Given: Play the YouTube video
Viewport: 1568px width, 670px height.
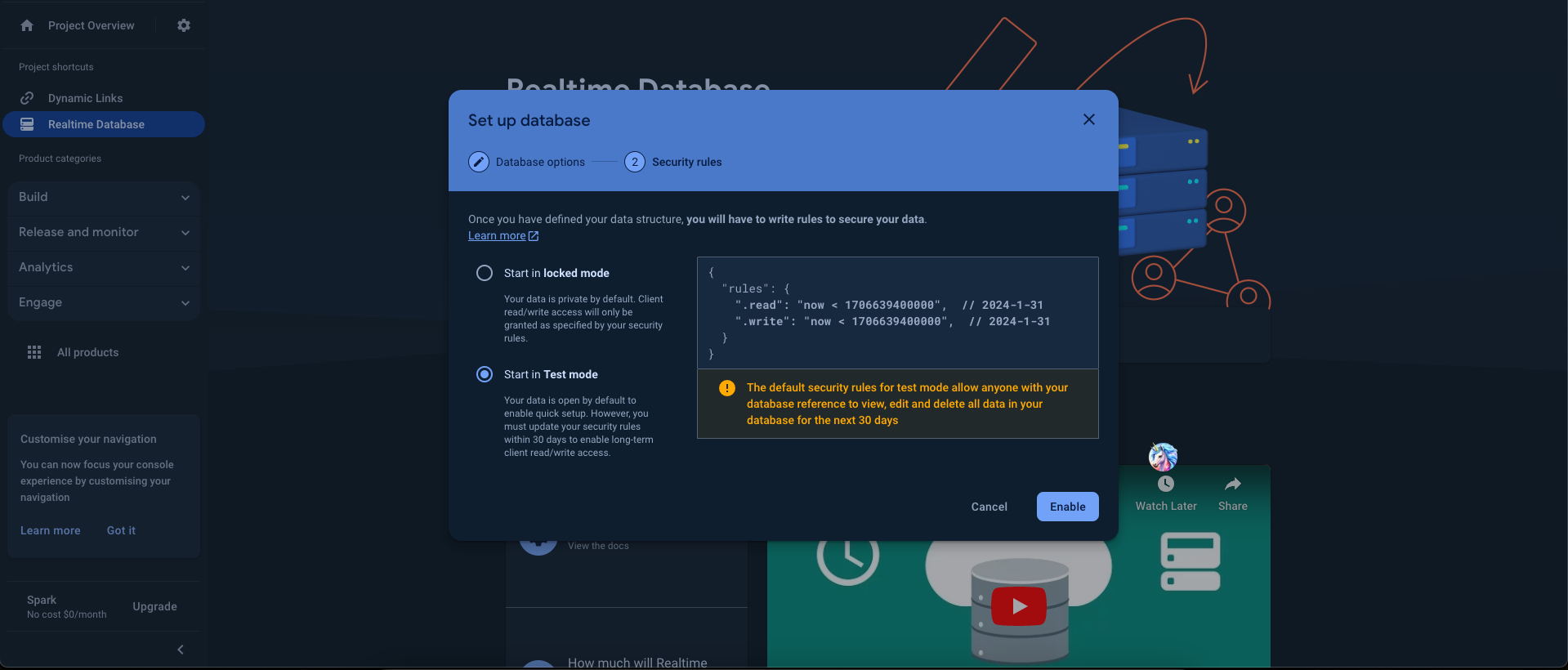Looking at the screenshot, I should click(1019, 606).
